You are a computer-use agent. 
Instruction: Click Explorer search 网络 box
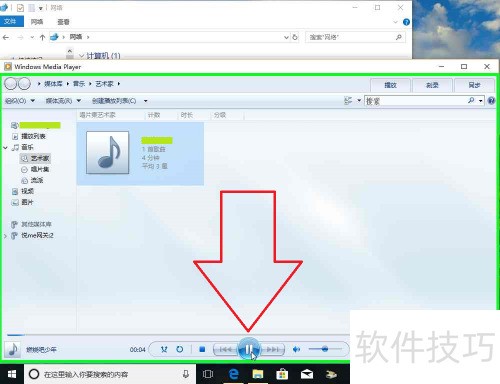(356, 37)
